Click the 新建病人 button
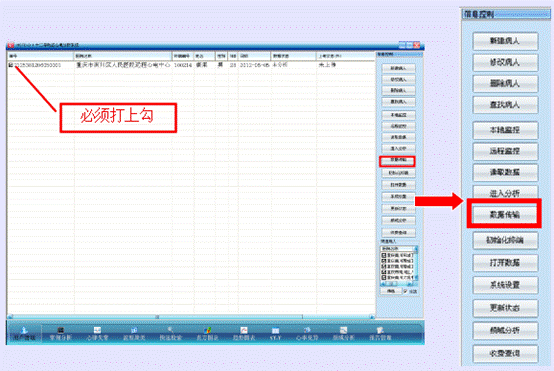 [x=505, y=41]
